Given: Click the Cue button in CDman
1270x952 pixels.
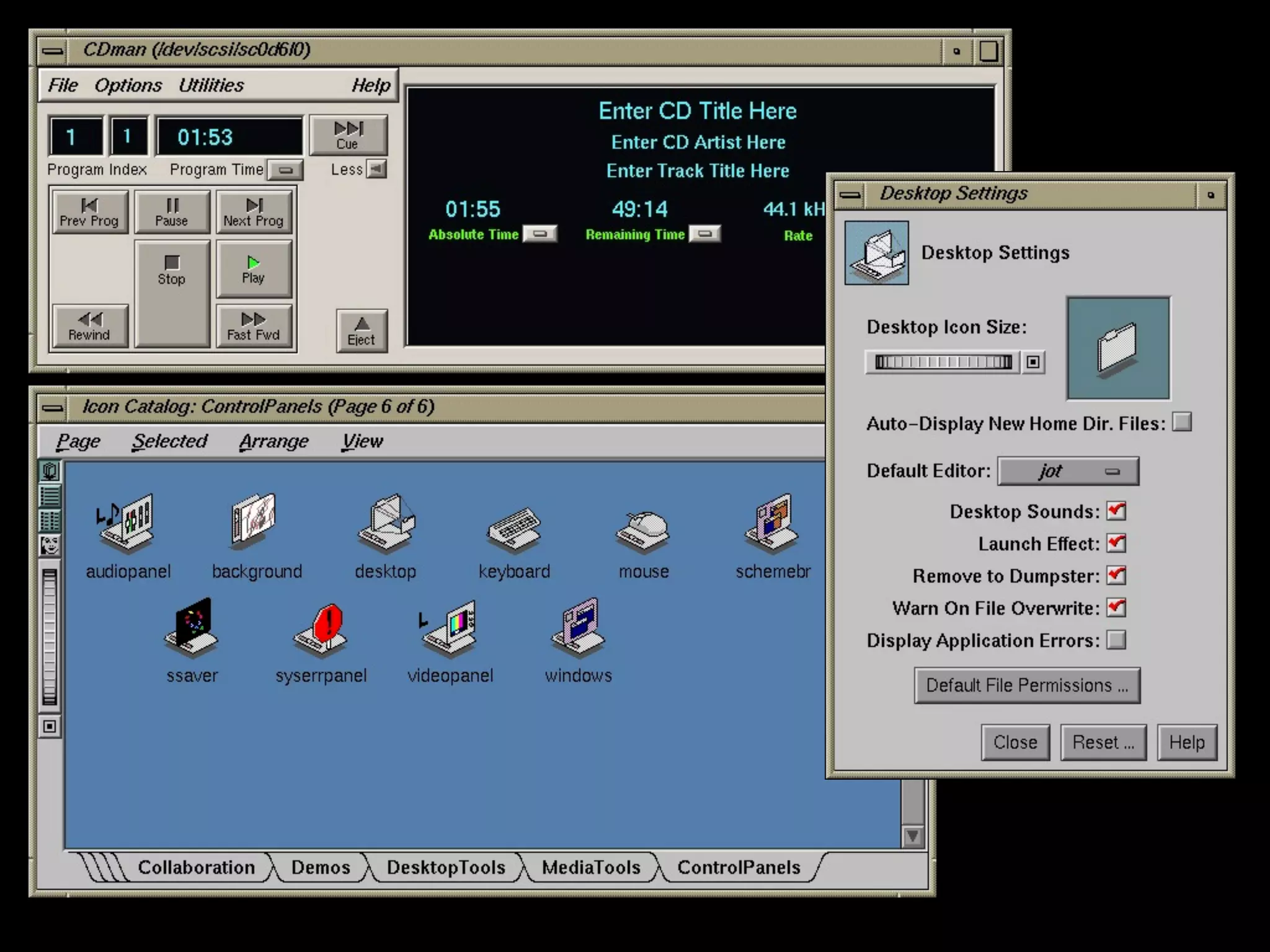Looking at the screenshot, I should [x=348, y=135].
